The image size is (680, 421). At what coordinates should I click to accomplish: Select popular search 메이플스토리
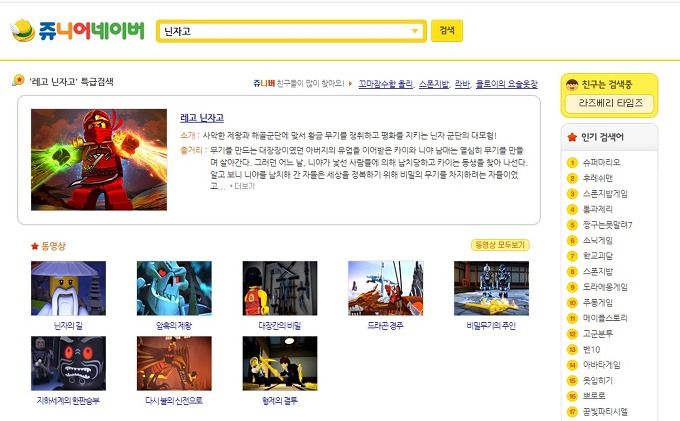click(605, 318)
